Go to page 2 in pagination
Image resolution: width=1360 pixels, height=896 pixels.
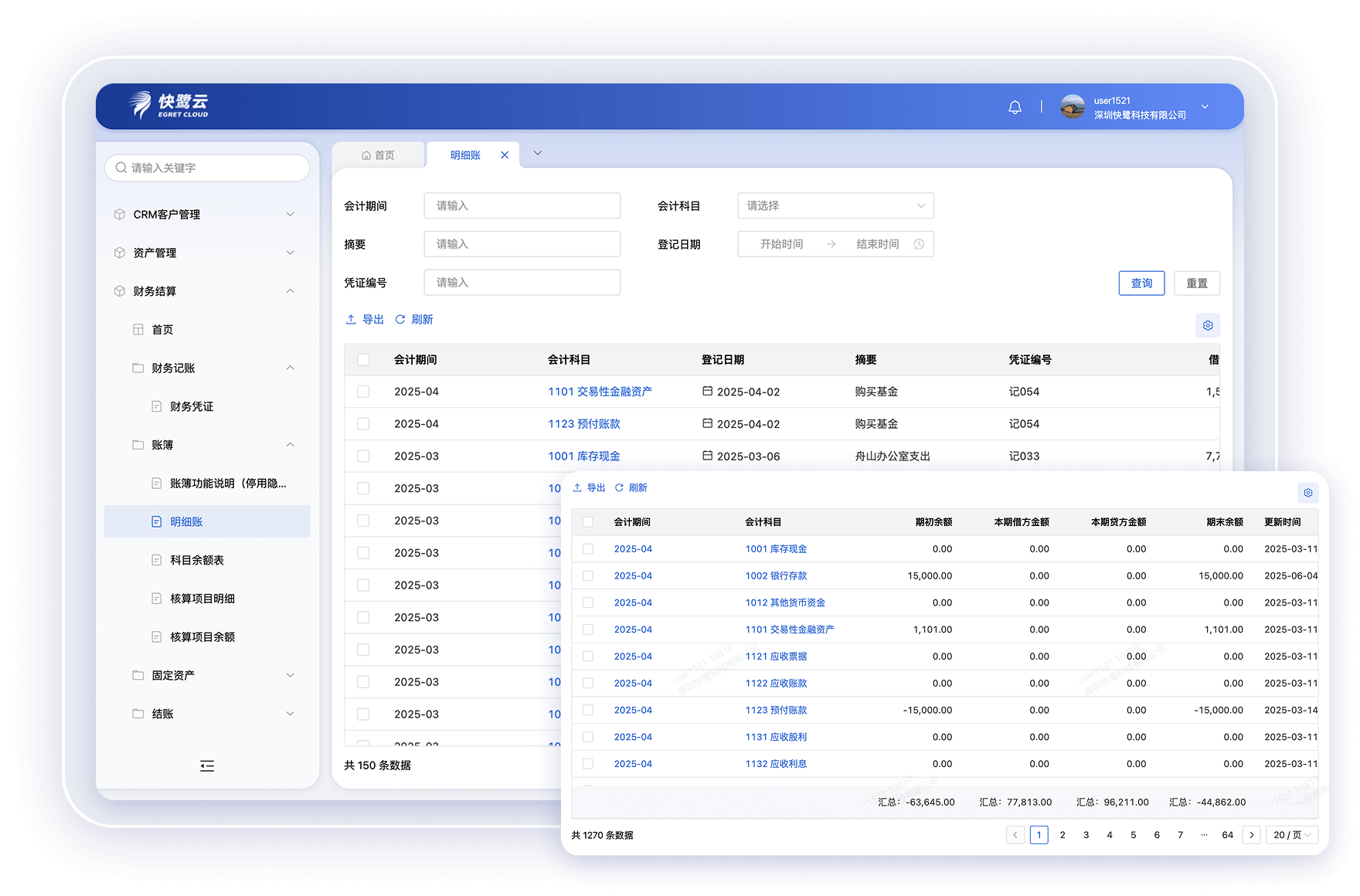pyautogui.click(x=1062, y=835)
